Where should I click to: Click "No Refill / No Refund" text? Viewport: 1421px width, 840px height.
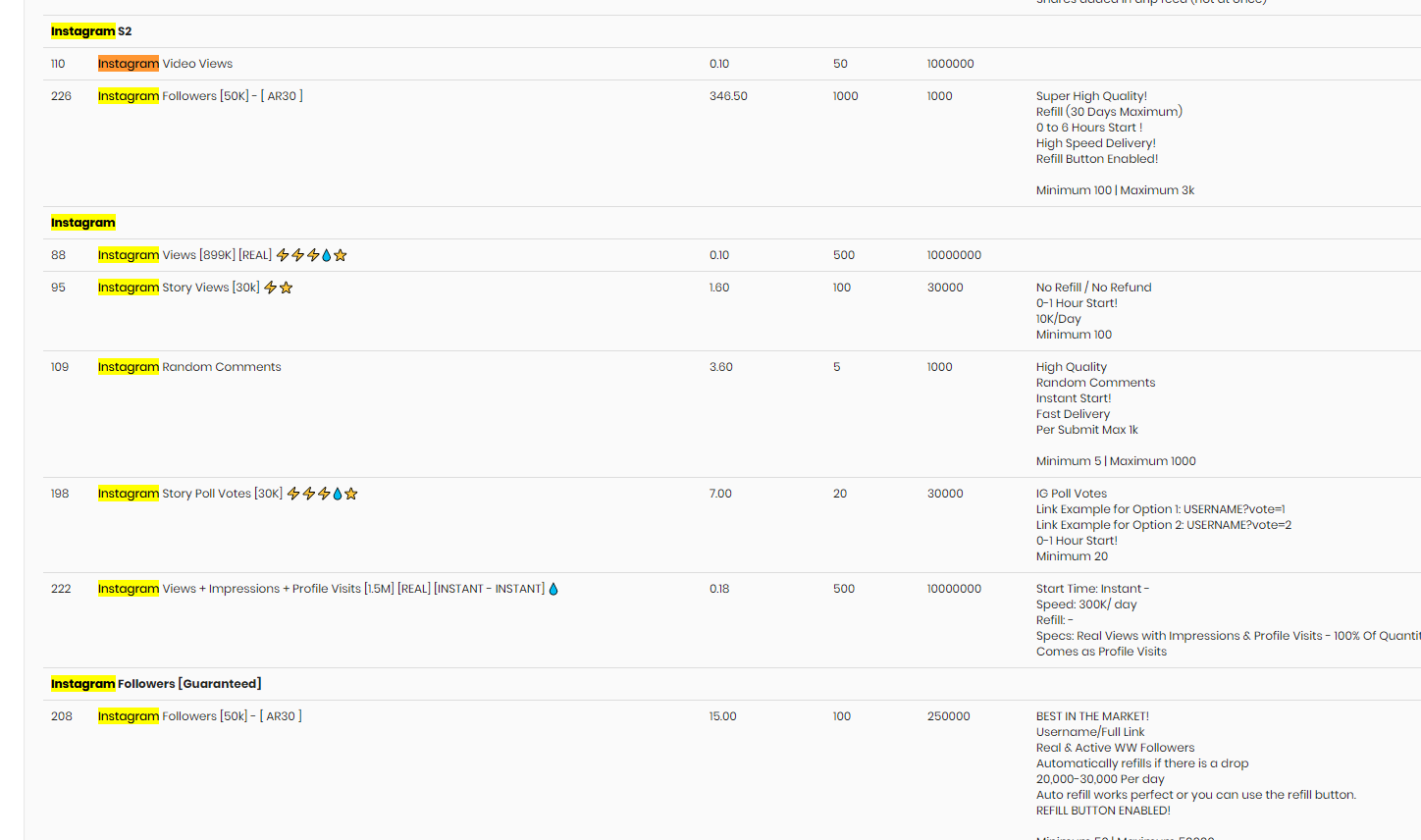[x=1093, y=288]
